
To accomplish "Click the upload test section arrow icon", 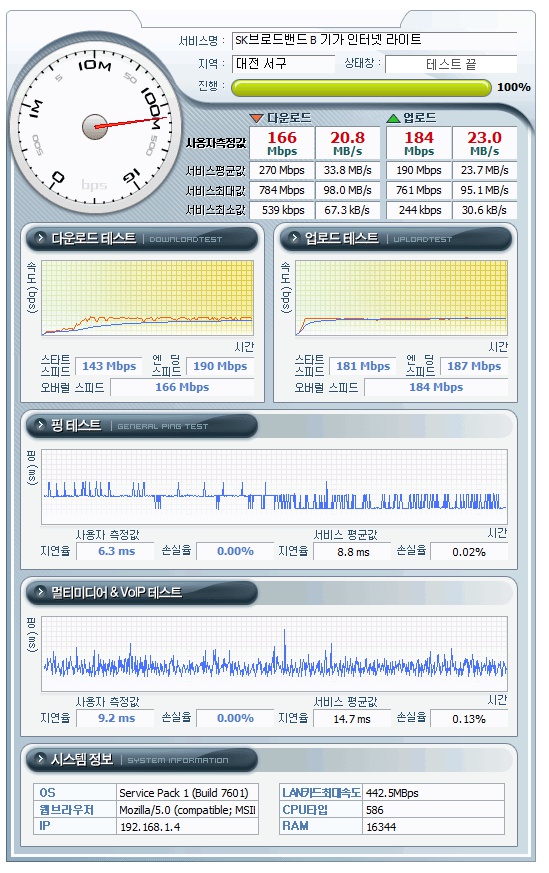I will (x=294, y=238).
